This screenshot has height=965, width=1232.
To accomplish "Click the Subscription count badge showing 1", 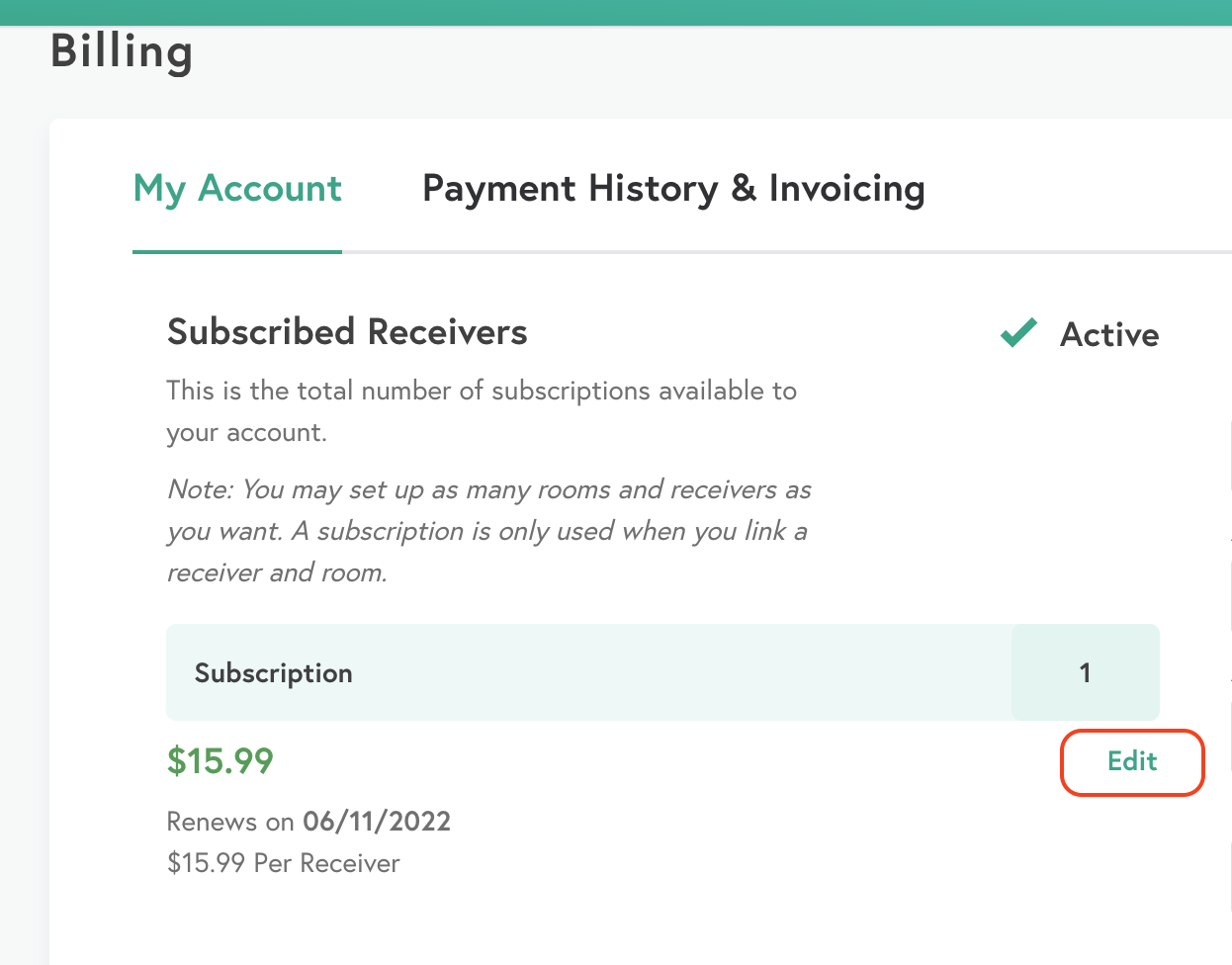I will coord(1085,672).
